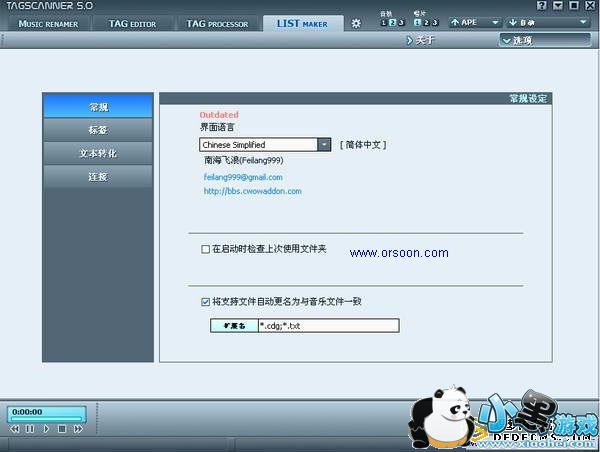Click the playback progress bar
The image size is (600, 452).
click(47, 418)
